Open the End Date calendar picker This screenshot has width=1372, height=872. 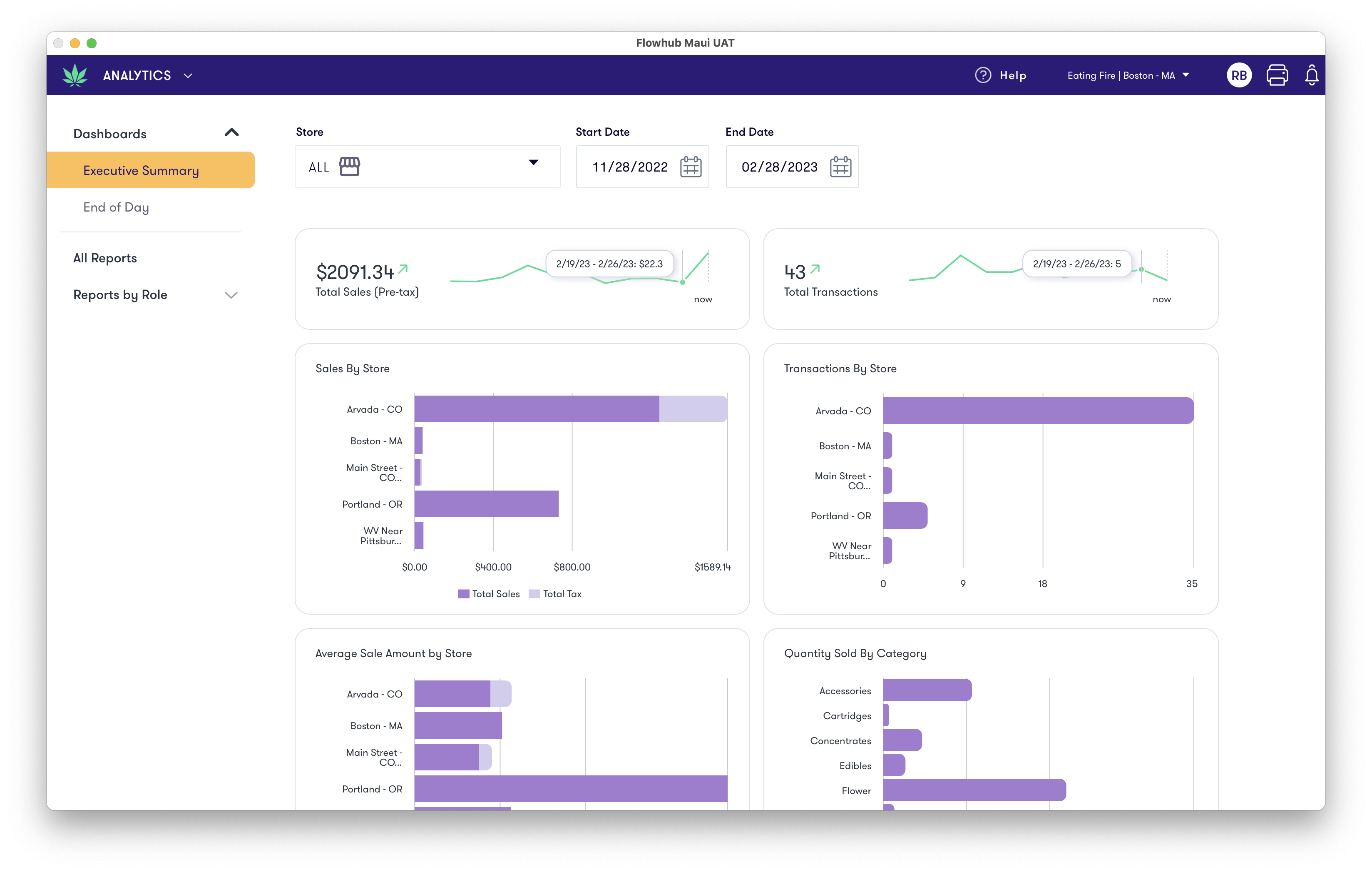pyautogui.click(x=840, y=167)
